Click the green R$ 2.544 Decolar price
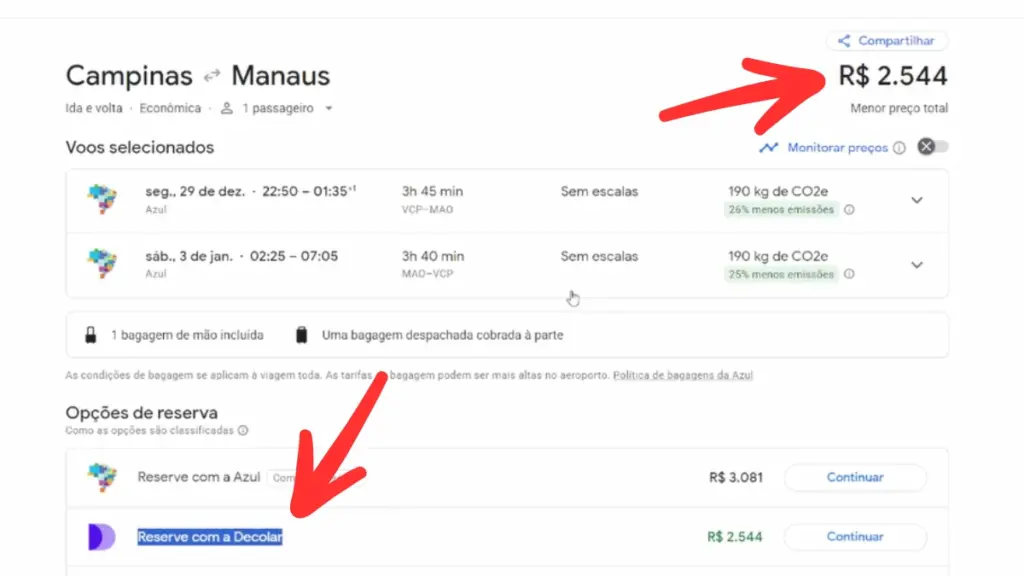The height and width of the screenshot is (576, 1024). (x=735, y=537)
